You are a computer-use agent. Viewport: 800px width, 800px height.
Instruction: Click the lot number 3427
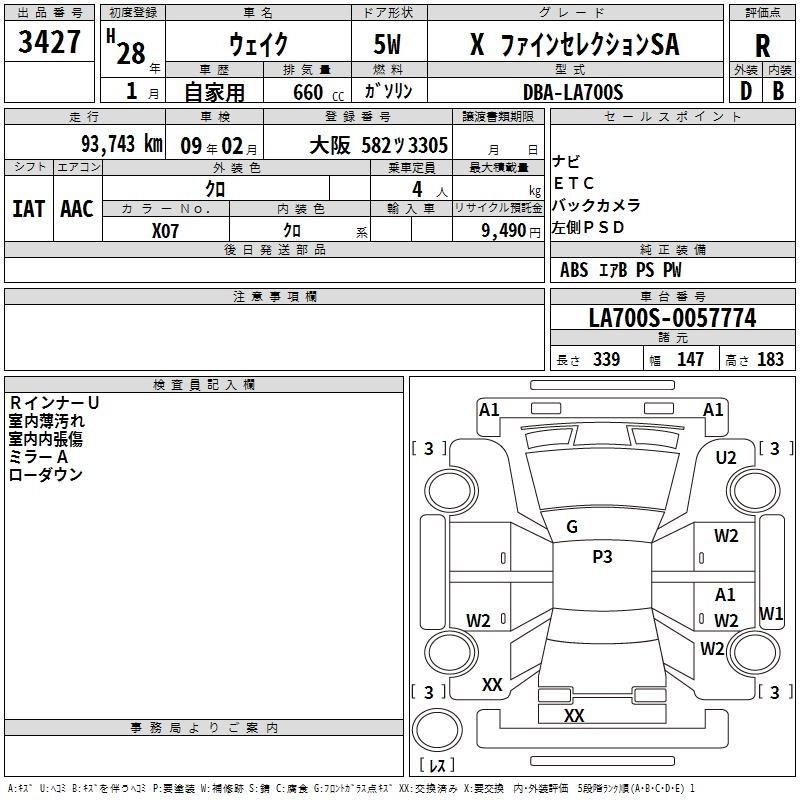pyautogui.click(x=50, y=45)
